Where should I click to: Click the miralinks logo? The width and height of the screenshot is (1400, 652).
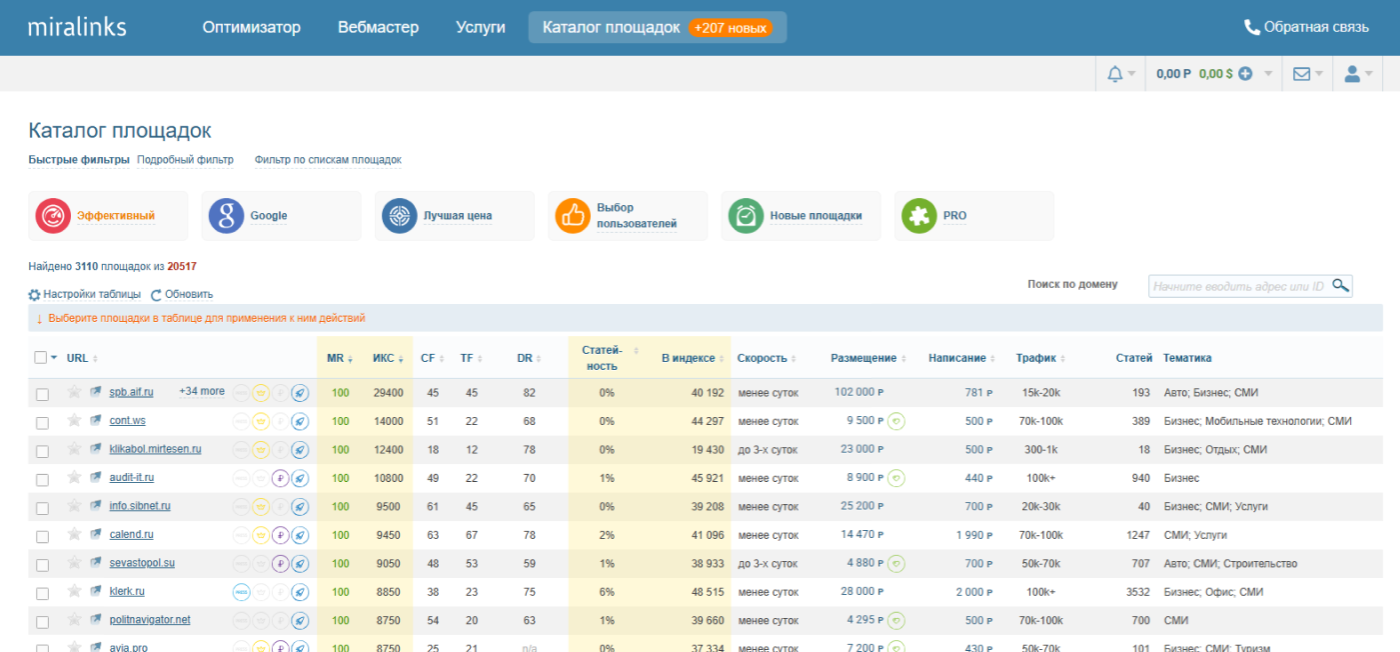pyautogui.click(x=77, y=26)
